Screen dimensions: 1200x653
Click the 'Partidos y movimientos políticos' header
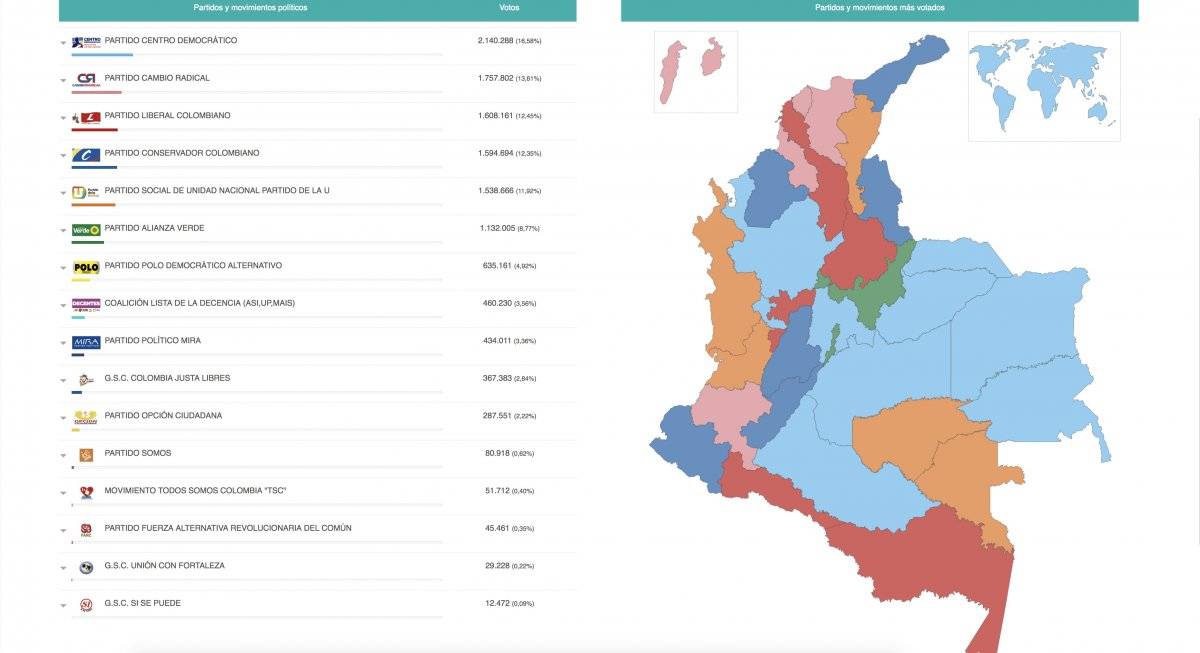[x=250, y=7]
